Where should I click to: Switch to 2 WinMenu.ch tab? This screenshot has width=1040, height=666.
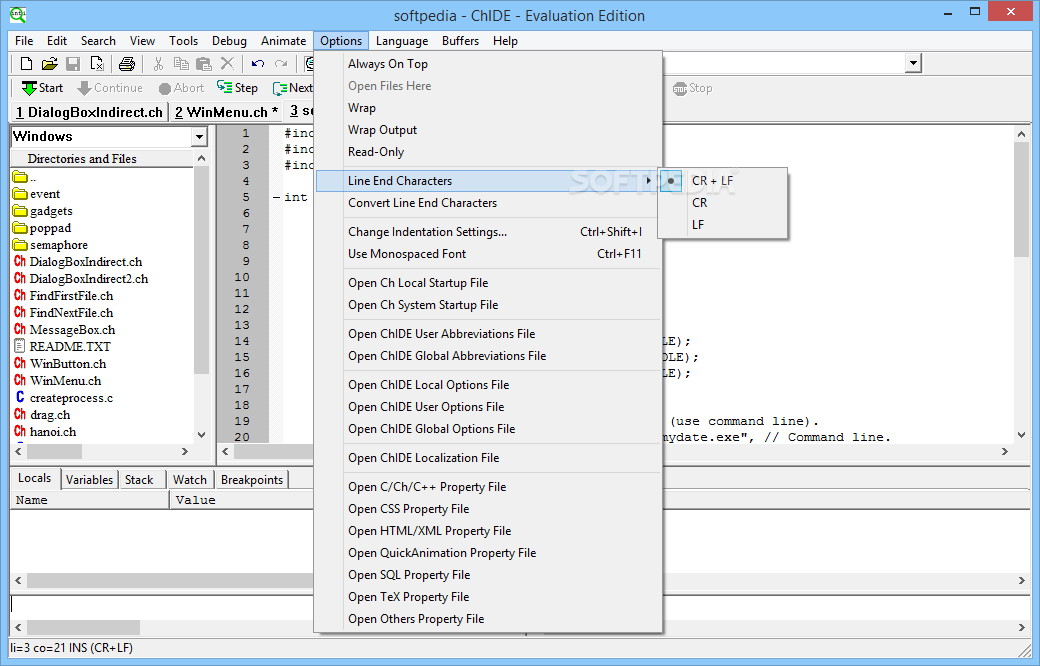click(226, 112)
